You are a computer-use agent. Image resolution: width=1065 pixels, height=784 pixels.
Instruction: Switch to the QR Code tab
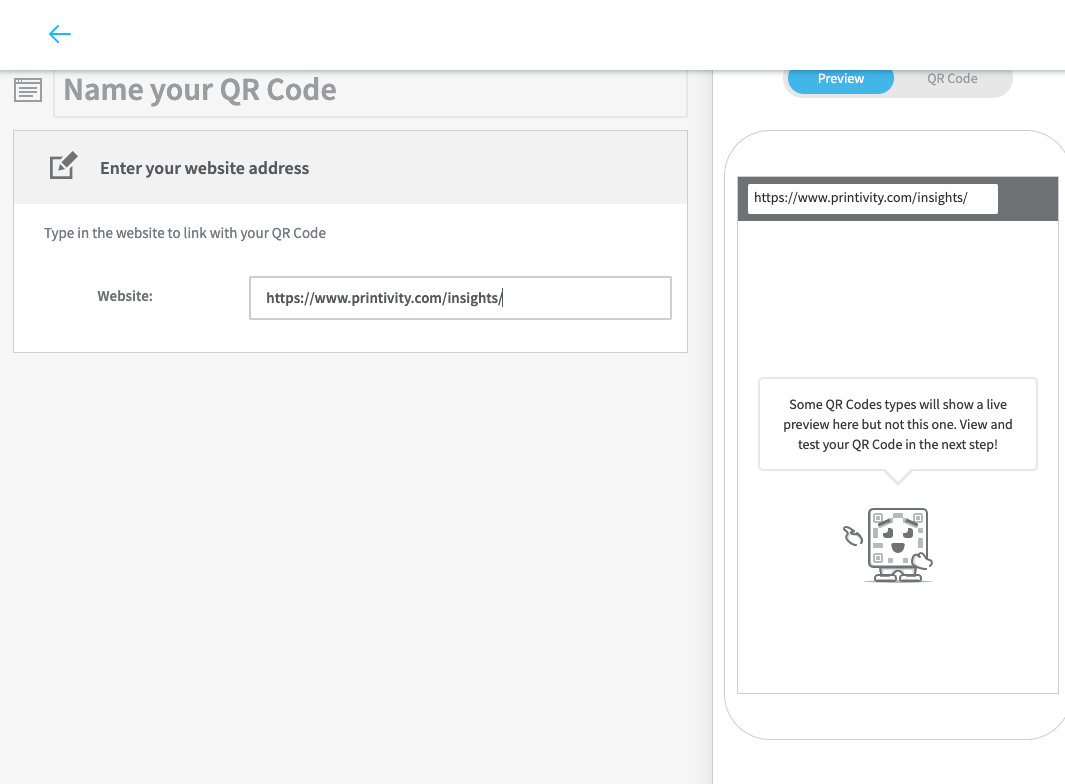[x=952, y=79]
